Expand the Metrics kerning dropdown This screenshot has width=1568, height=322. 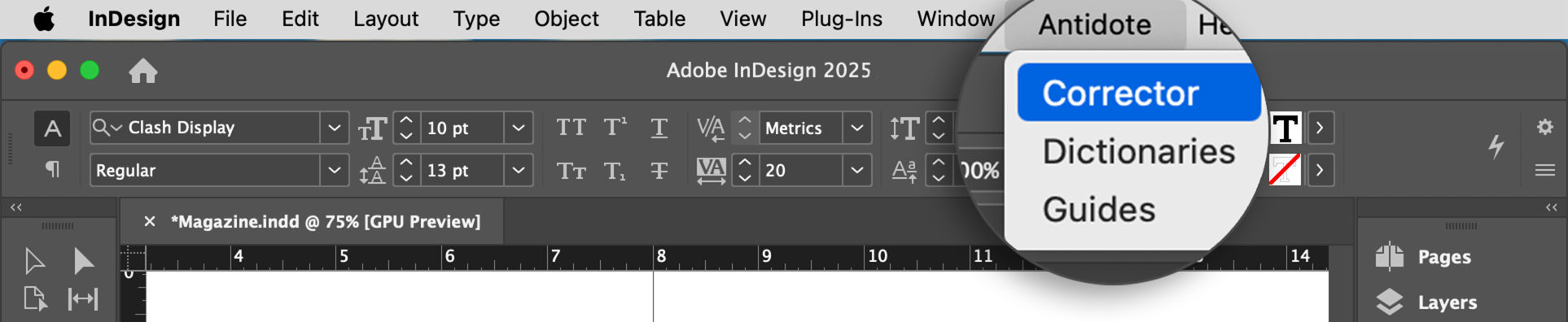click(x=857, y=128)
